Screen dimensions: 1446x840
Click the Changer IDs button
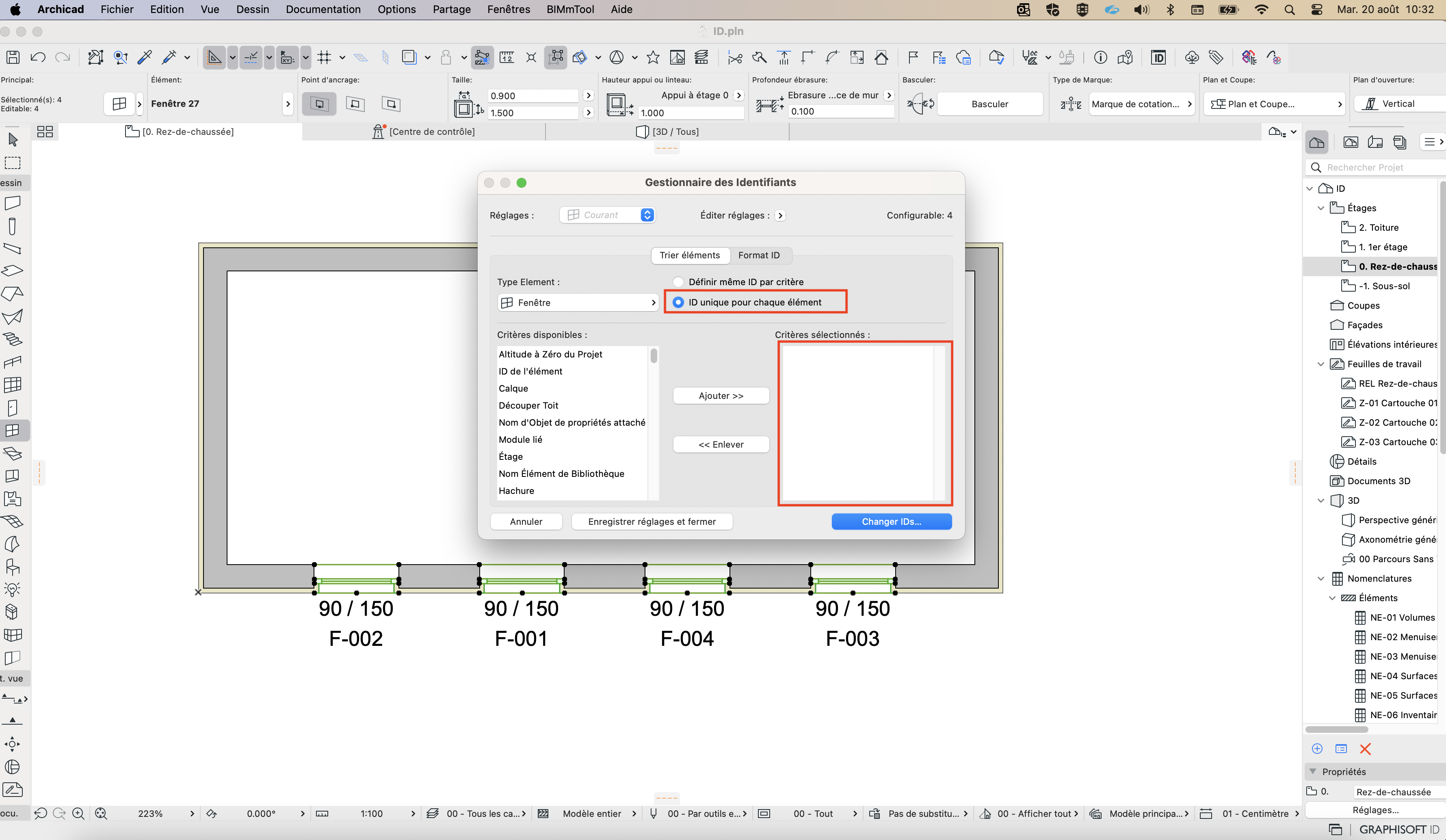click(x=891, y=522)
